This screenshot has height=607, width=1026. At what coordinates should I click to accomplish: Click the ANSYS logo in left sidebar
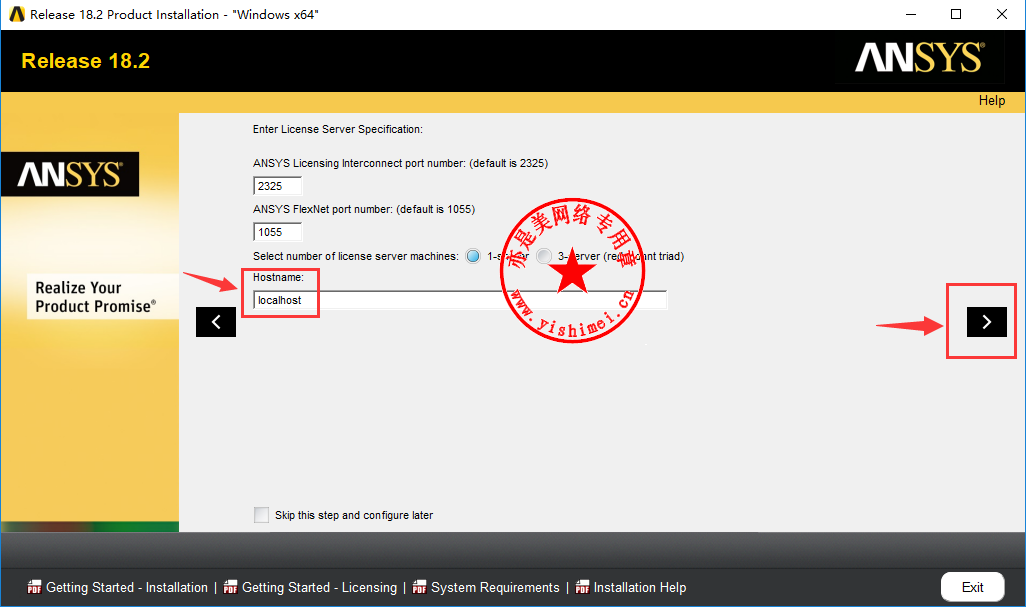pyautogui.click(x=70, y=174)
